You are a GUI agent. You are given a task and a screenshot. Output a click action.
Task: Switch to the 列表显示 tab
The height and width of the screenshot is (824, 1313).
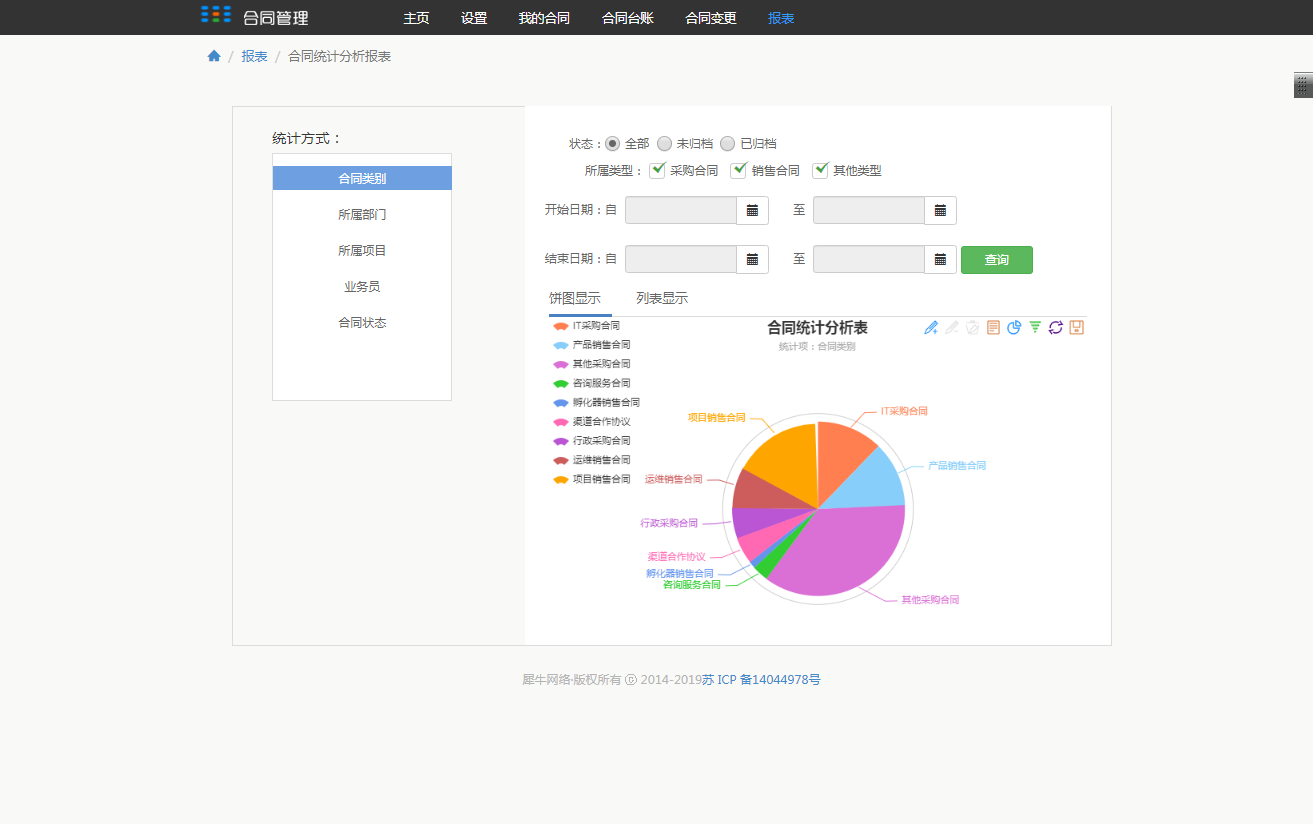(662, 298)
